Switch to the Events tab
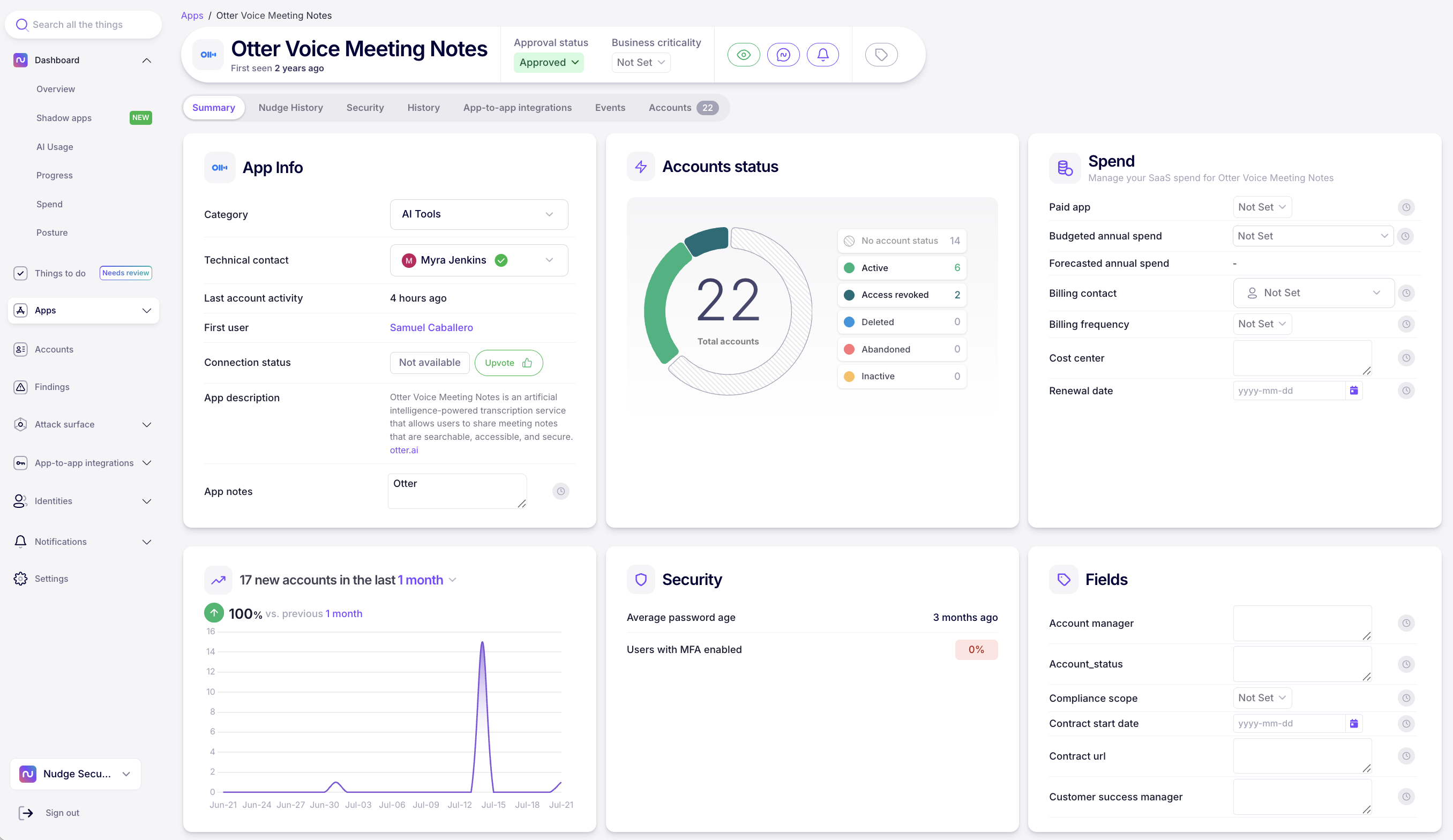Image resolution: width=1453 pixels, height=840 pixels. click(x=610, y=108)
